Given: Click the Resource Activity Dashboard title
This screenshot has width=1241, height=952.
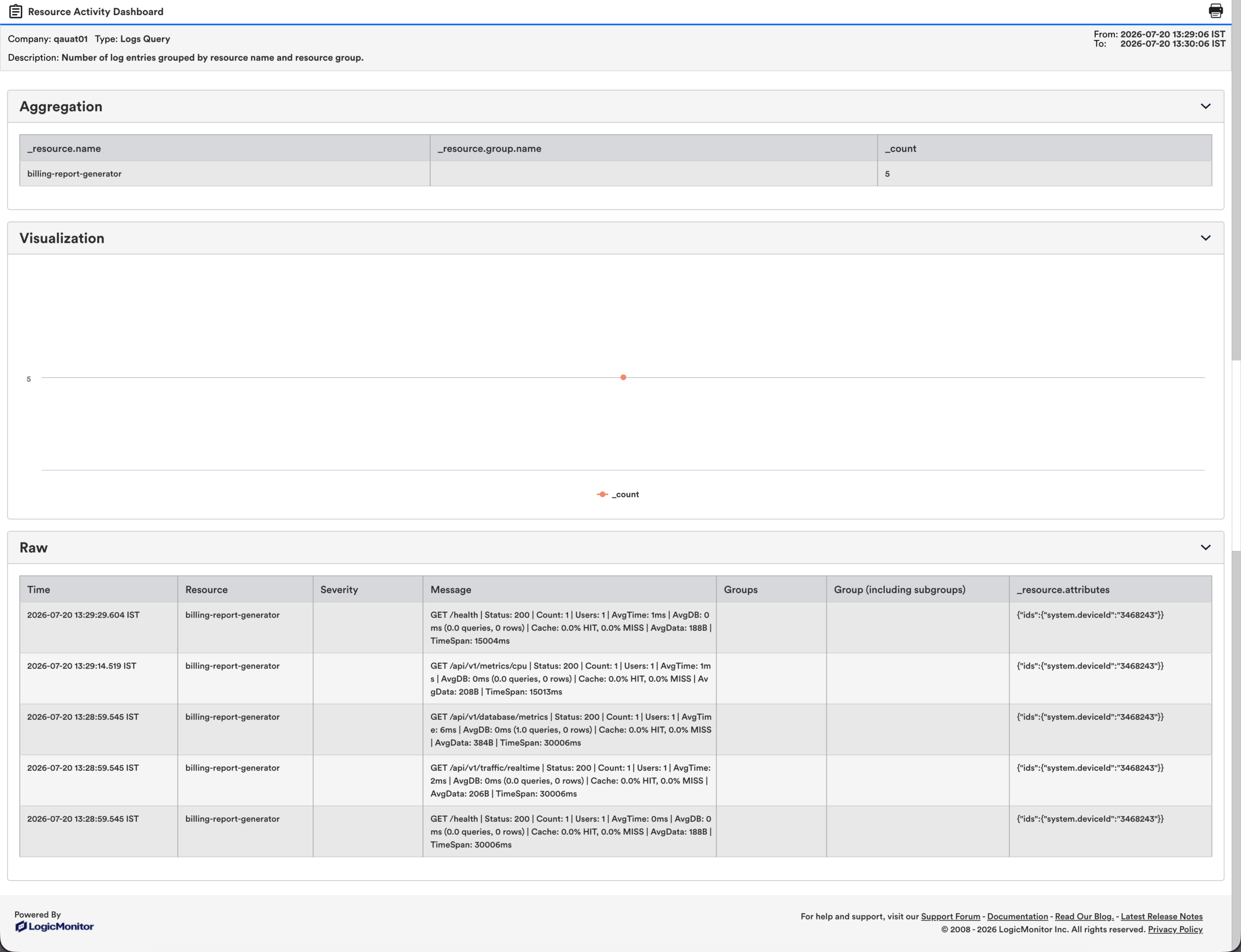Looking at the screenshot, I should [x=96, y=11].
